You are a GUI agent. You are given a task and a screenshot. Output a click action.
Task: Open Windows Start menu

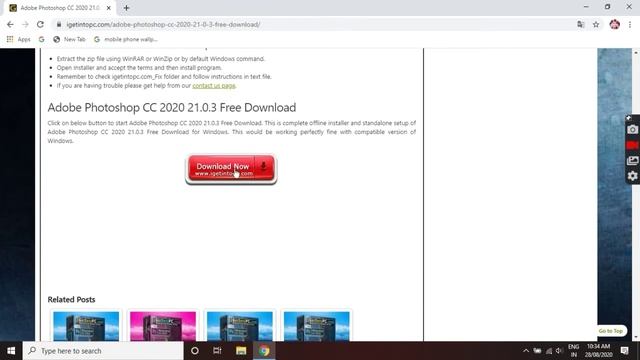[x=11, y=351]
